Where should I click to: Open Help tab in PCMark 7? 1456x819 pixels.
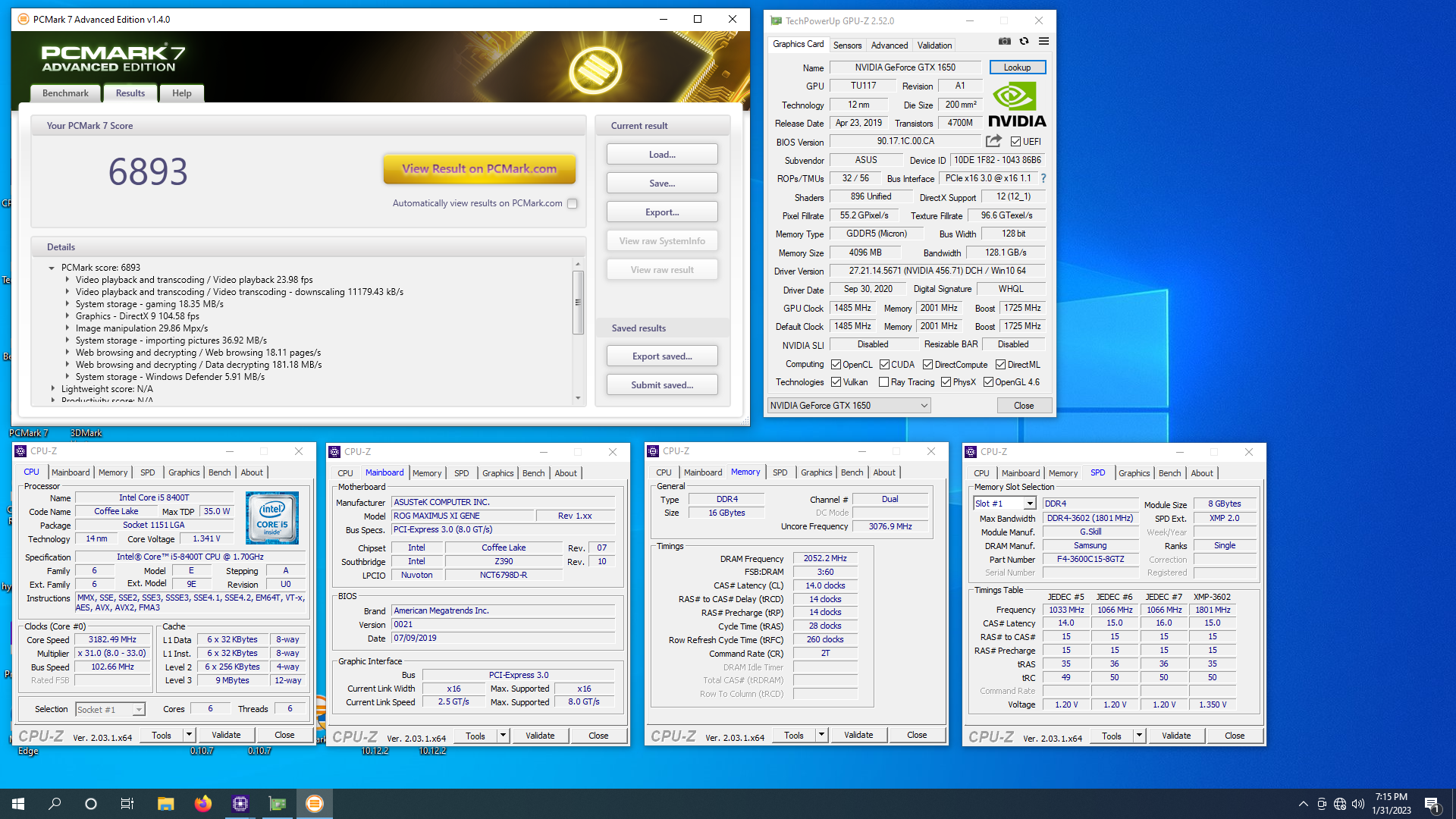(182, 93)
